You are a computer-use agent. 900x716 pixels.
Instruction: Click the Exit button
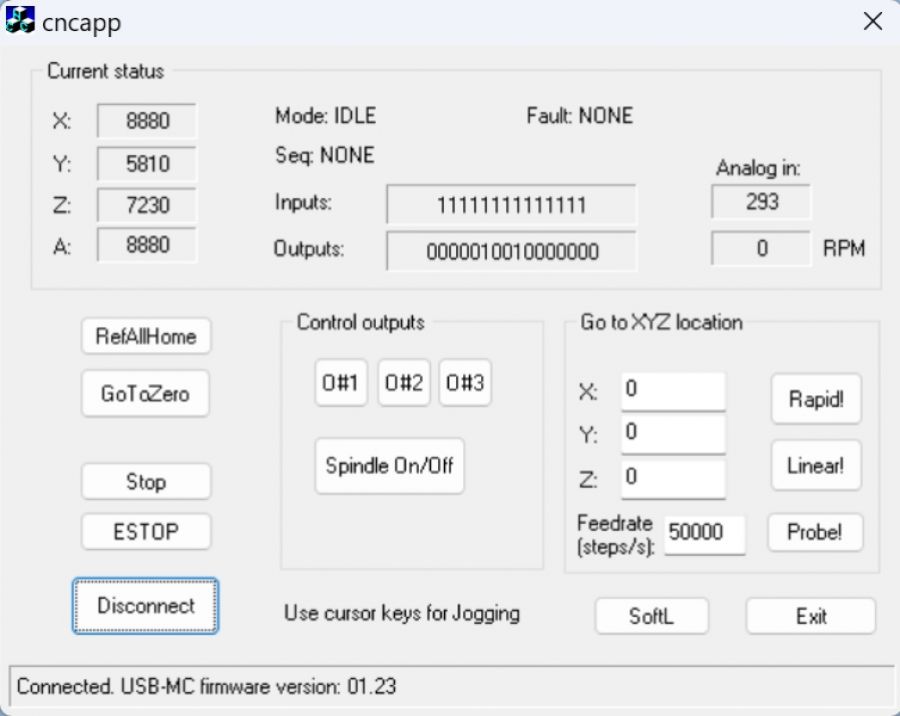pos(810,616)
